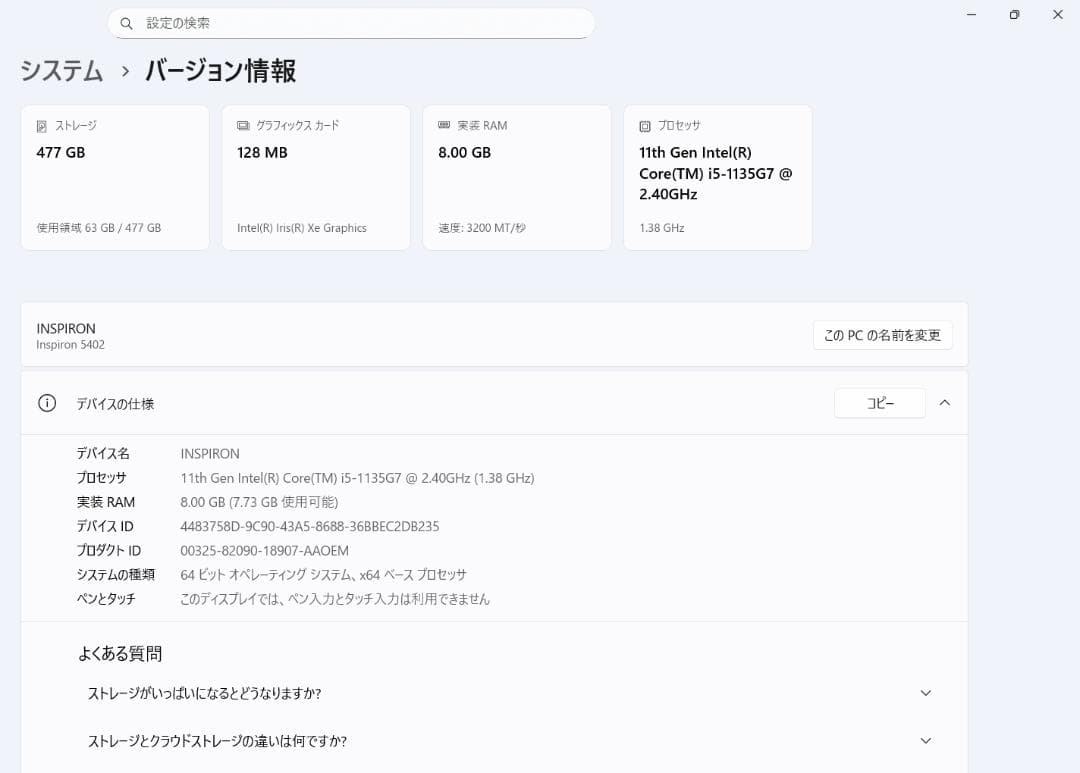Collapse the デバイスの仕様 section chevron
This screenshot has height=773, width=1080.
(x=945, y=402)
